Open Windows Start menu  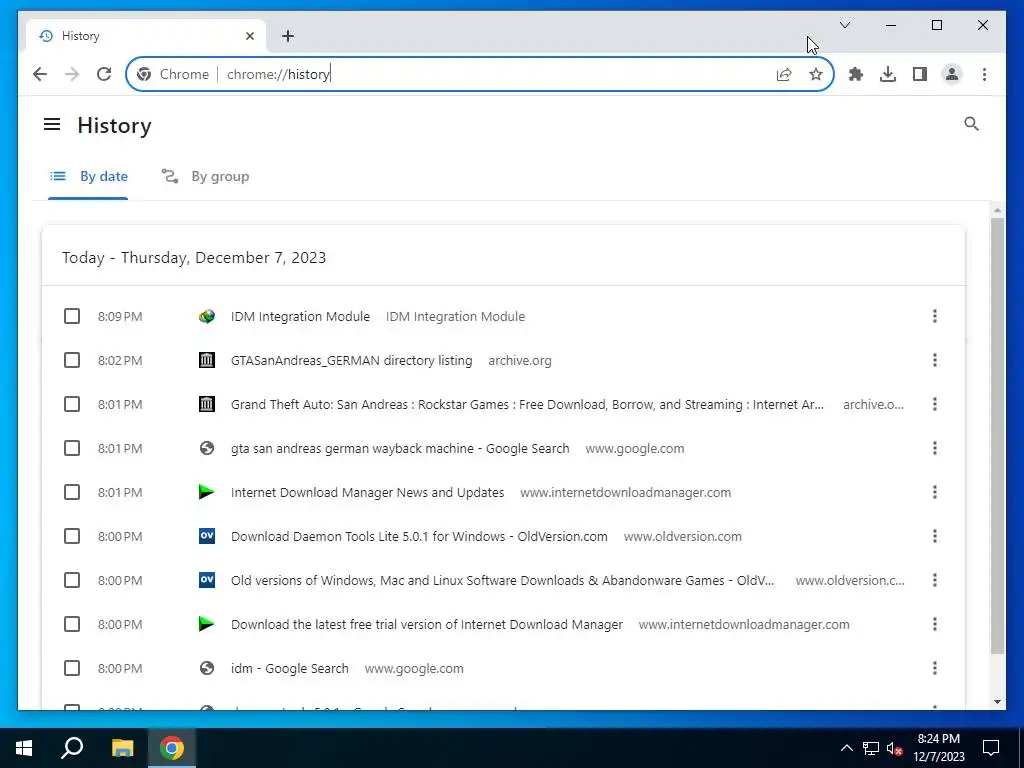coord(24,748)
